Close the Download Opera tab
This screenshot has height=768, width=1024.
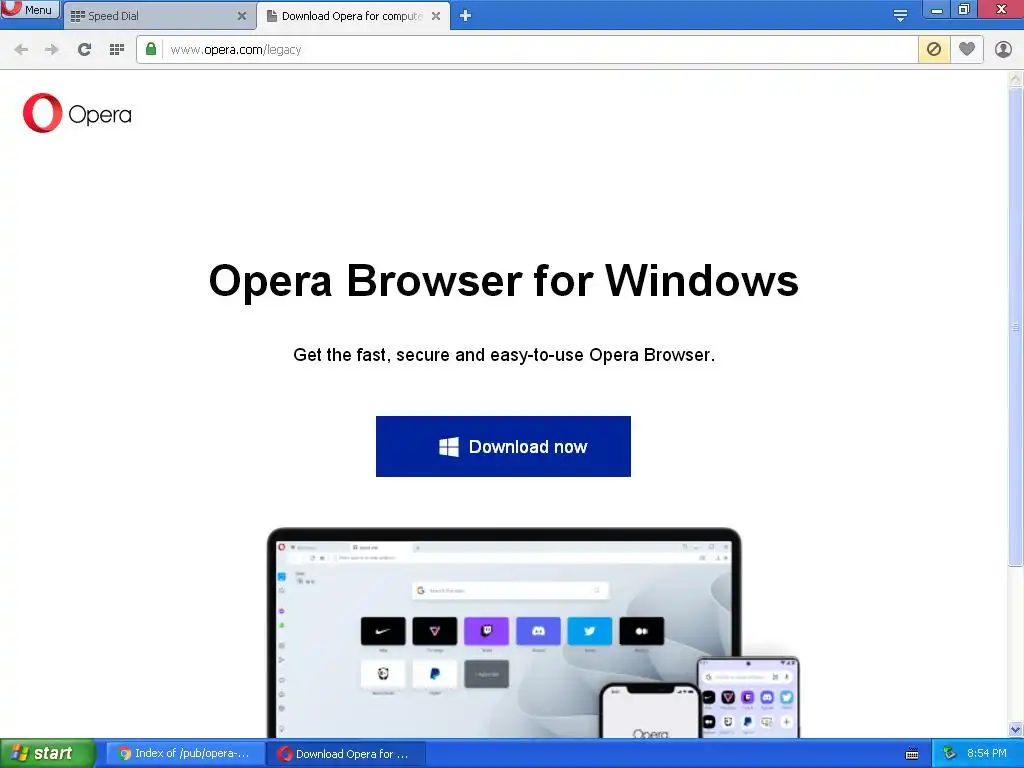tap(436, 16)
